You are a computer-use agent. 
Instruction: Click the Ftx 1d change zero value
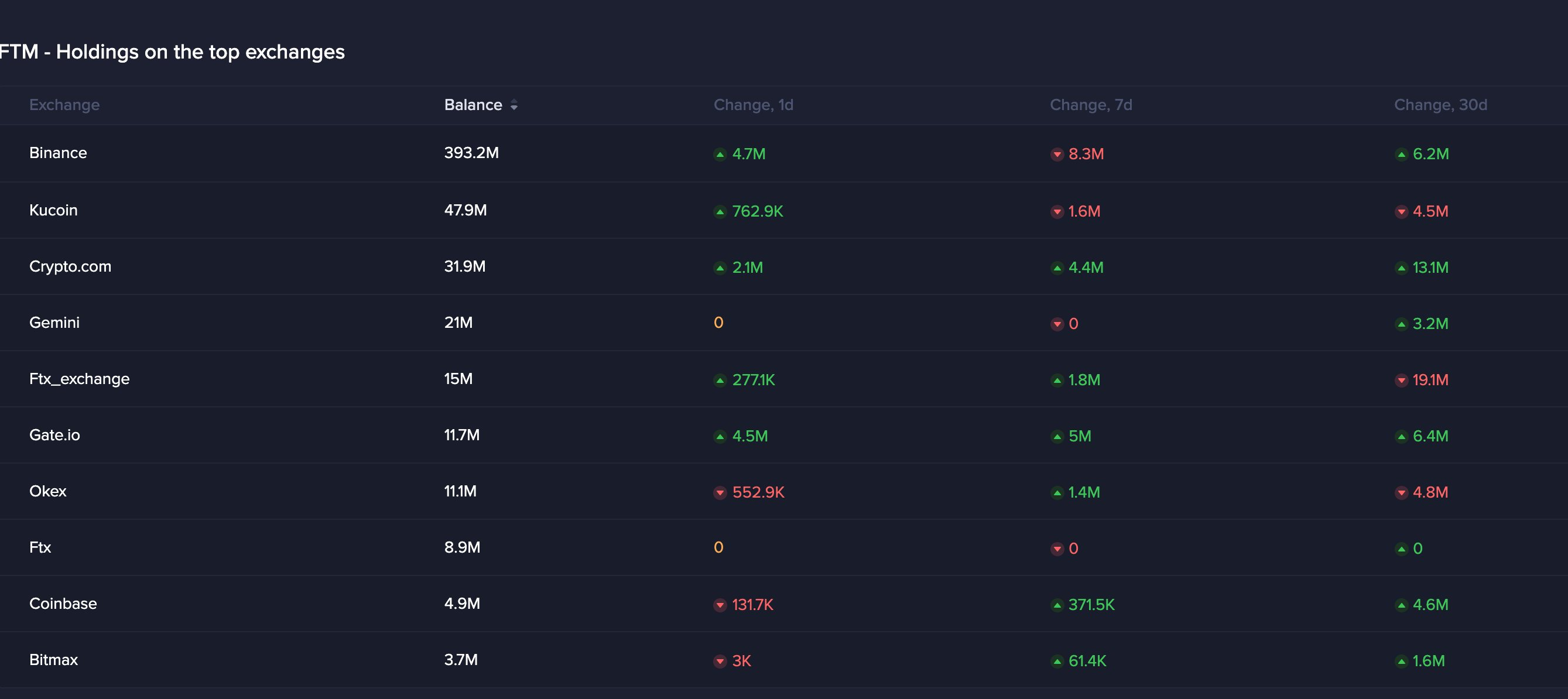tap(718, 547)
